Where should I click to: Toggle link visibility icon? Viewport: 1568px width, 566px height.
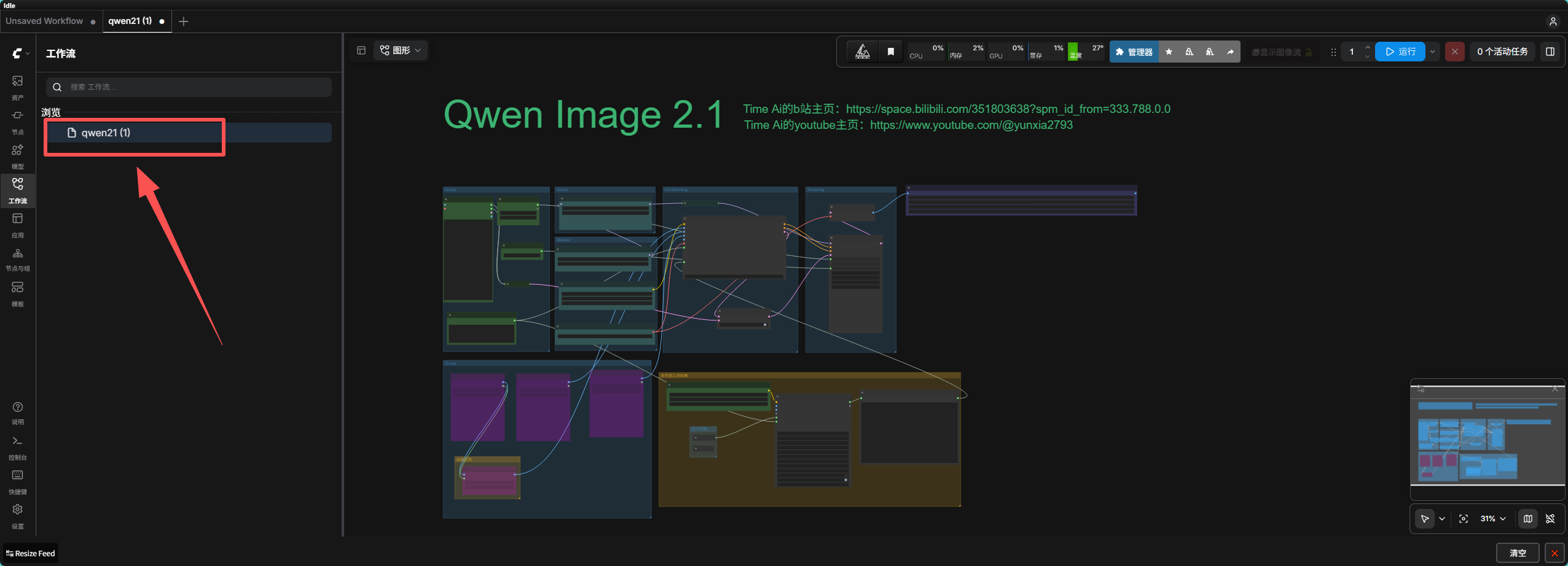(1551, 519)
